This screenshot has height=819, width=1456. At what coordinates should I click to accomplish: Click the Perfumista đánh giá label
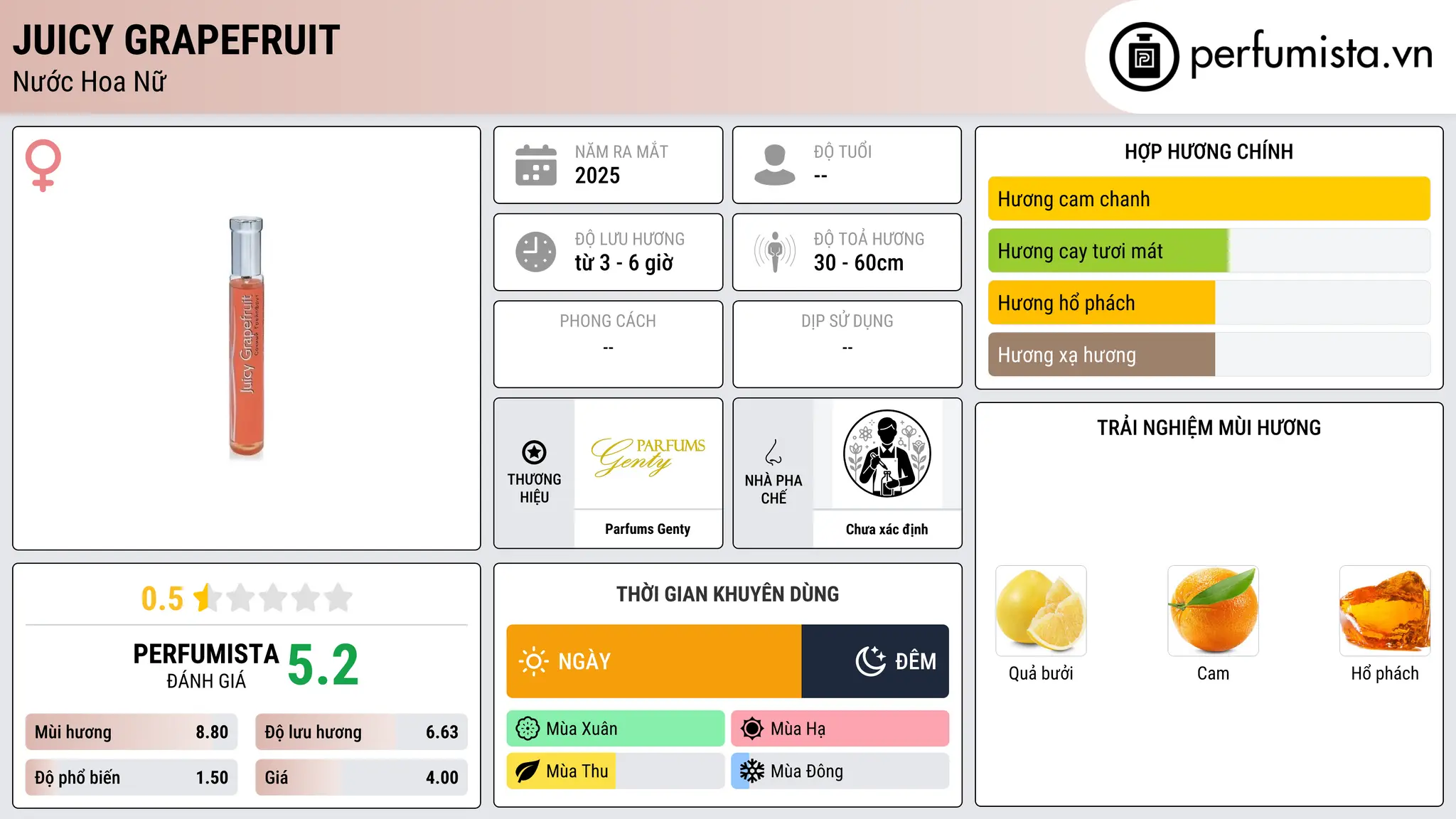(206, 665)
